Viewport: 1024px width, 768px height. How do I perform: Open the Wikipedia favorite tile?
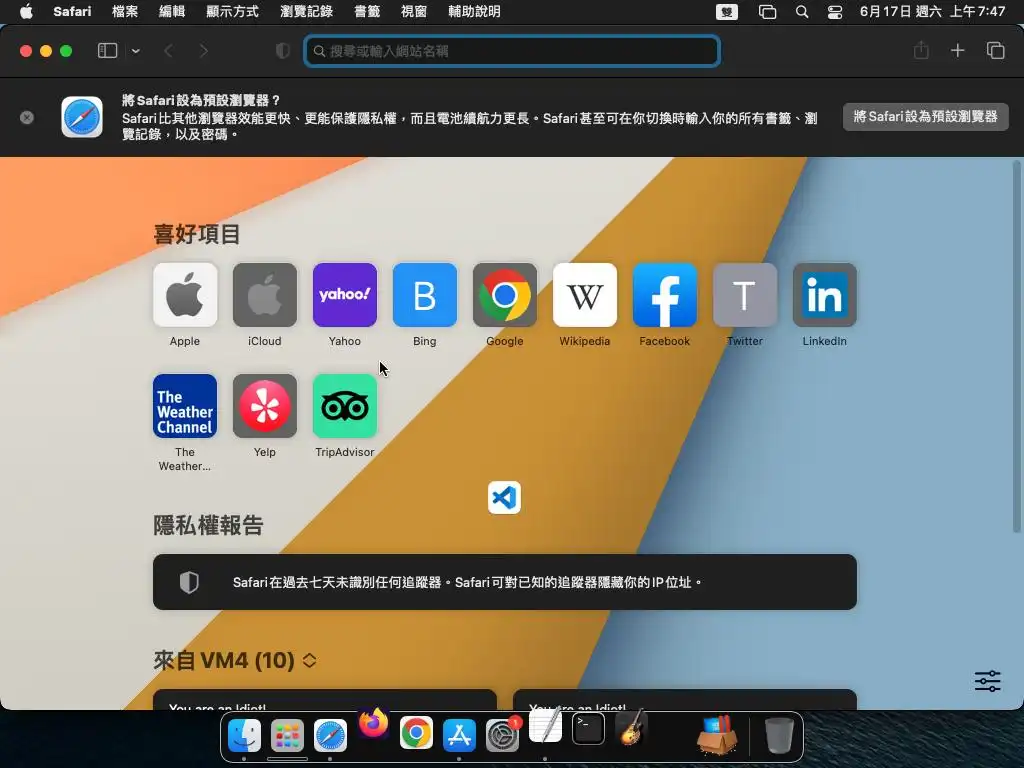pos(584,295)
